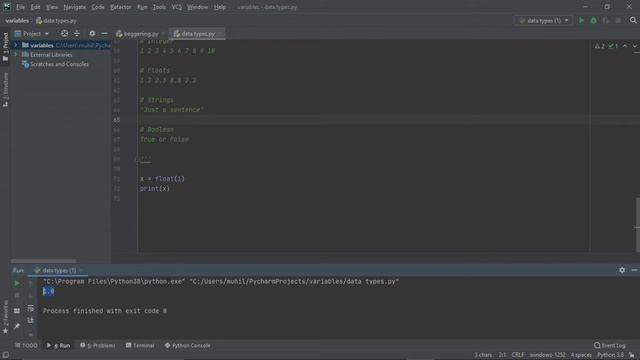Open TODO tool window

tap(26, 345)
